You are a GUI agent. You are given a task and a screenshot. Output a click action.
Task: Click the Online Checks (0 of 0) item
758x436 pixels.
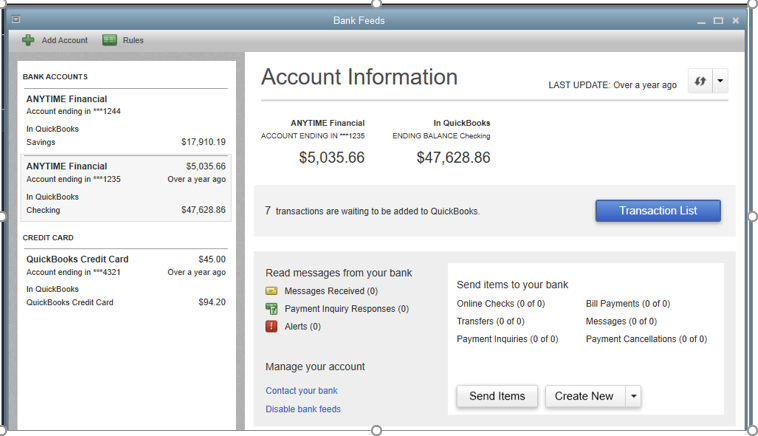(501, 304)
